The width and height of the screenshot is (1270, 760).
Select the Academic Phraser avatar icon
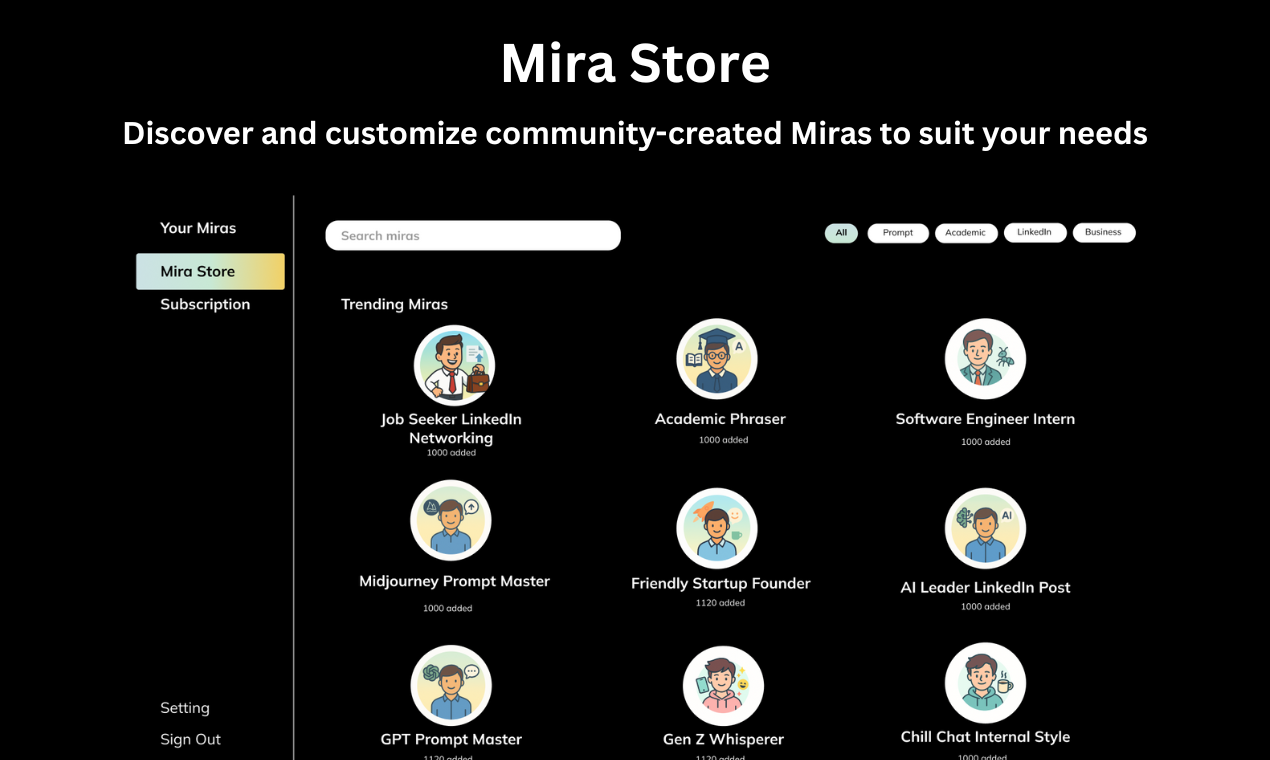pos(717,358)
